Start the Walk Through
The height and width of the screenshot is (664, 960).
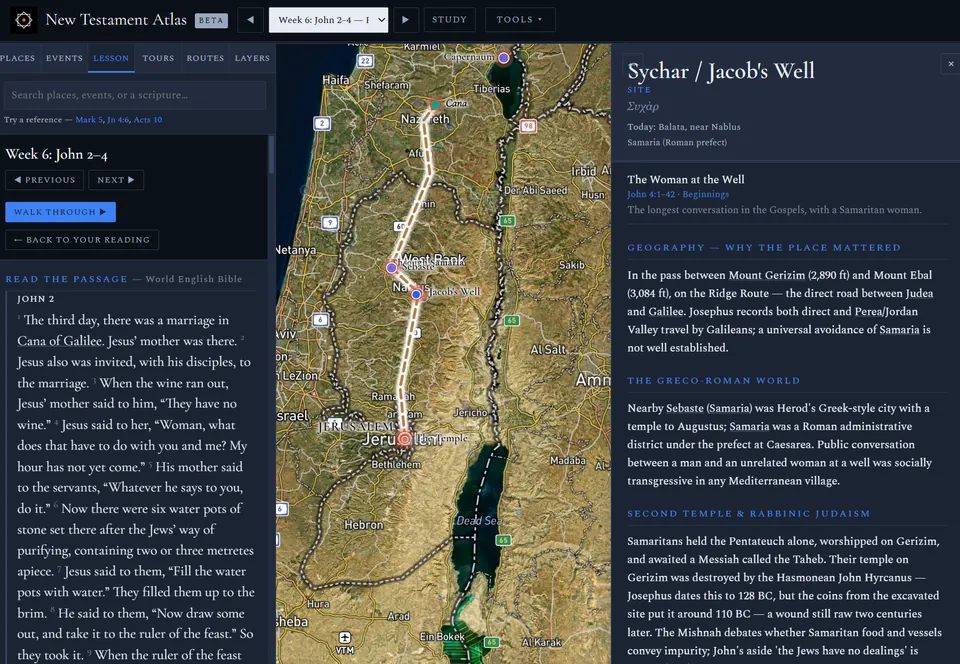(60, 212)
